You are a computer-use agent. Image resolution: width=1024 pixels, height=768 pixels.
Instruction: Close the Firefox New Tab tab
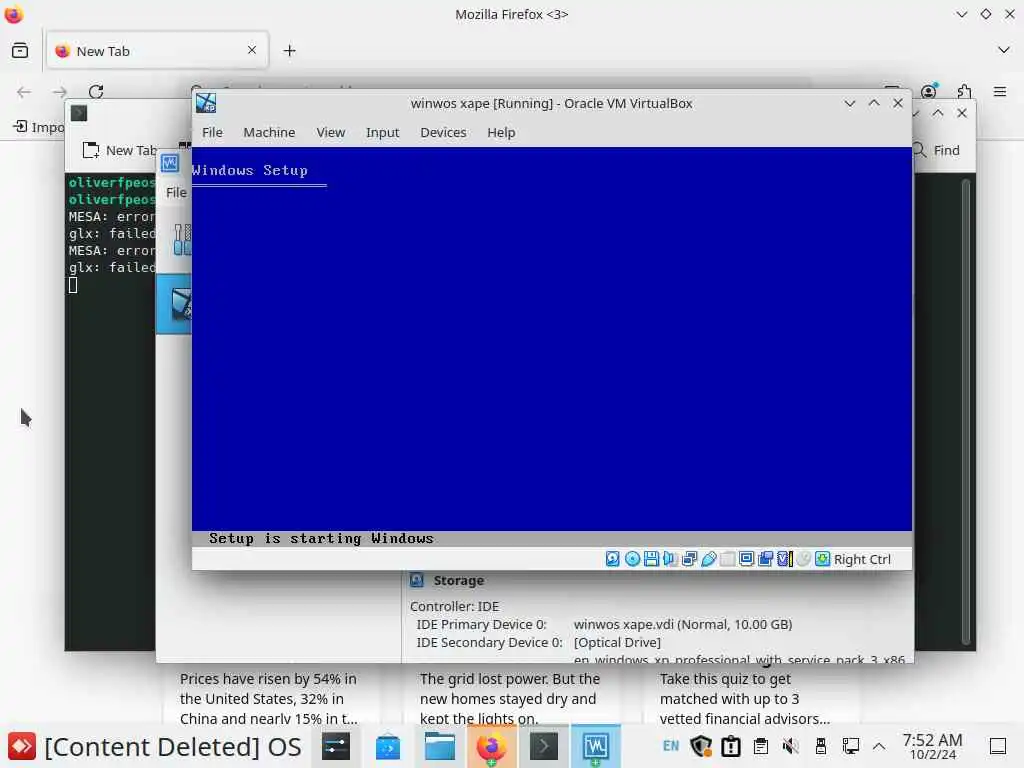pos(252,50)
